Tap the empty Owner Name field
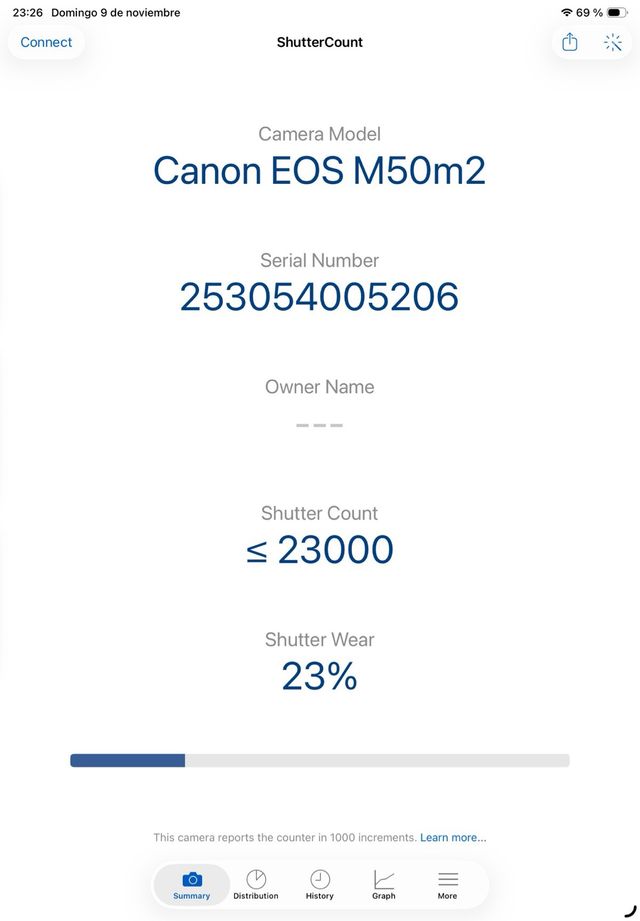This screenshot has width=640, height=921. pyautogui.click(x=320, y=425)
